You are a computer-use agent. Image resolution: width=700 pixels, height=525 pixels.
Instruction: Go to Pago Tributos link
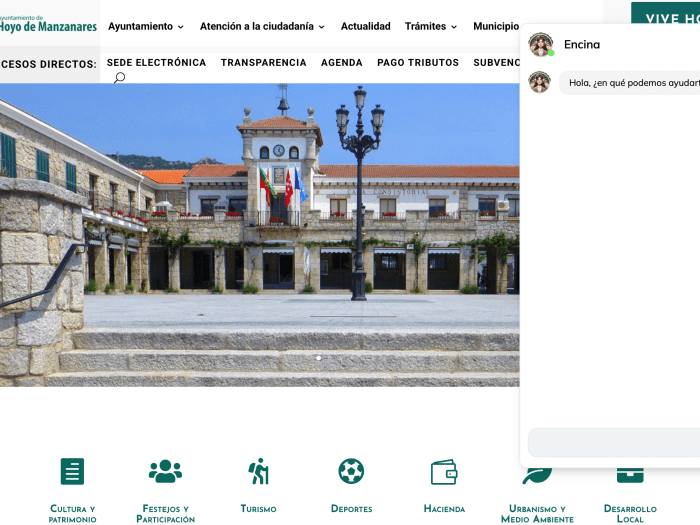pyautogui.click(x=418, y=62)
